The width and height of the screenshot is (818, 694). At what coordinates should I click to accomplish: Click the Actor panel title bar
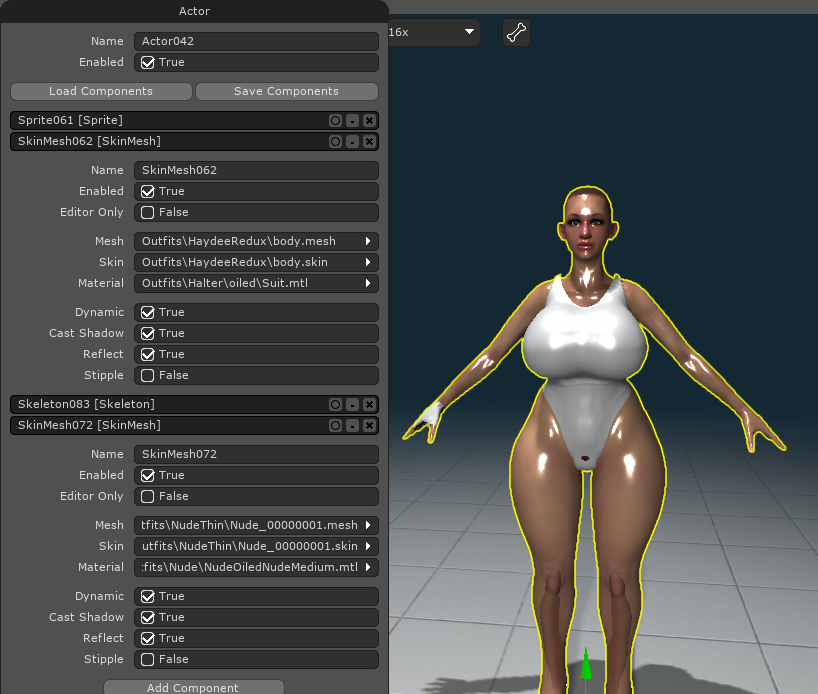194,11
